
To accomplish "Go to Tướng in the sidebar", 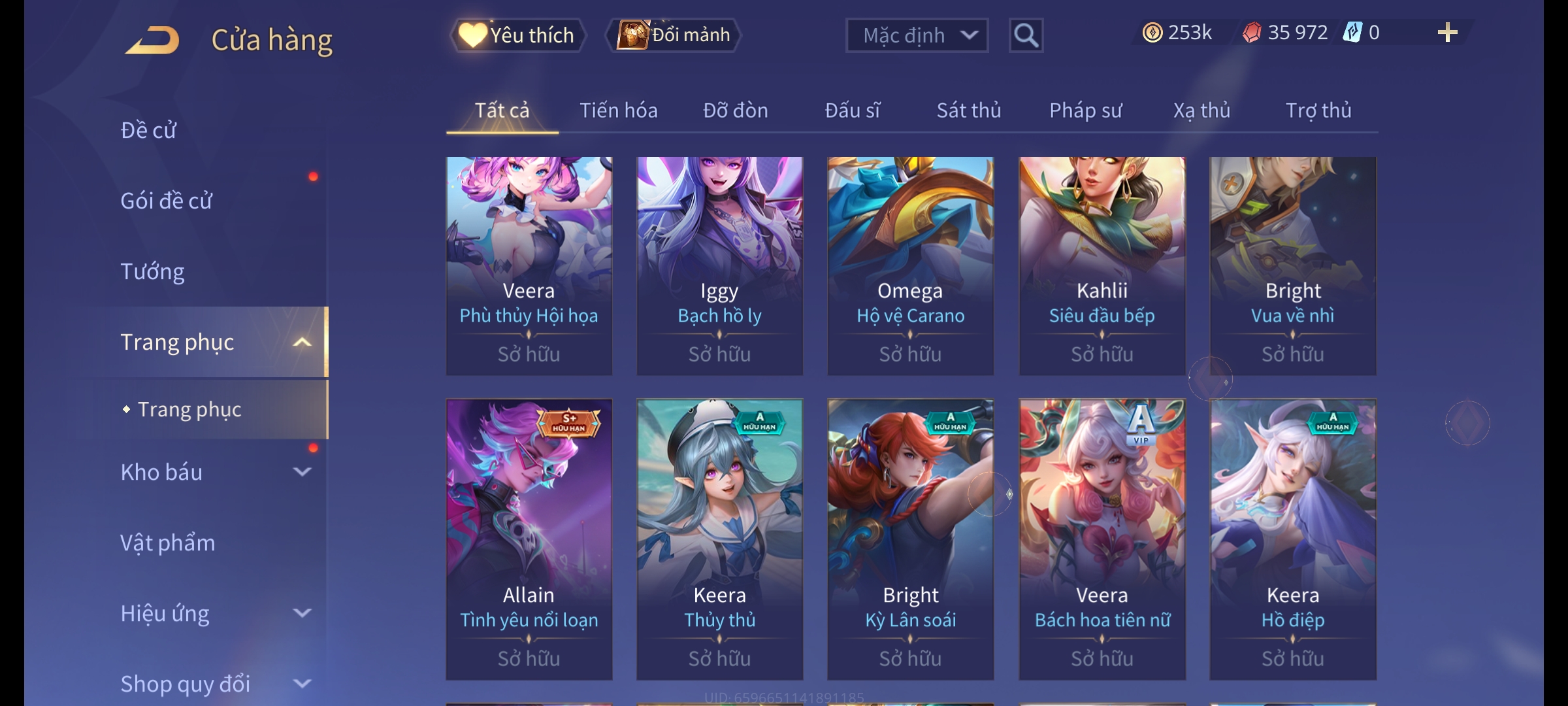I will [x=153, y=271].
